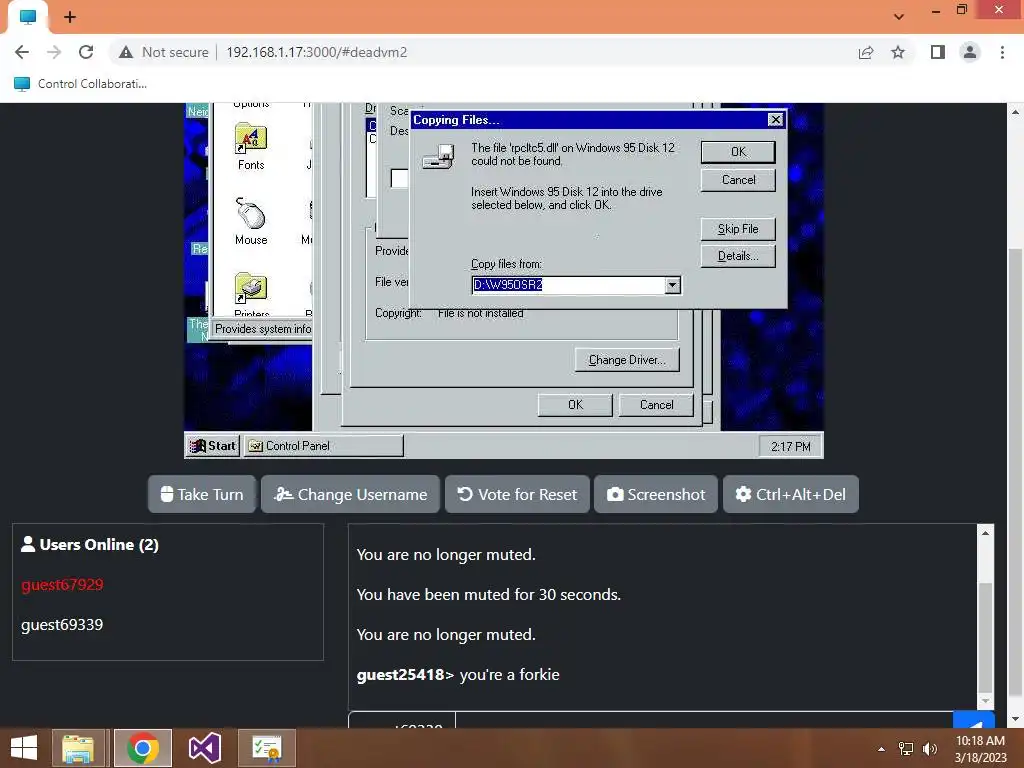Close the Copying Files dialog with X
This screenshot has height=768, width=1024.
(775, 120)
